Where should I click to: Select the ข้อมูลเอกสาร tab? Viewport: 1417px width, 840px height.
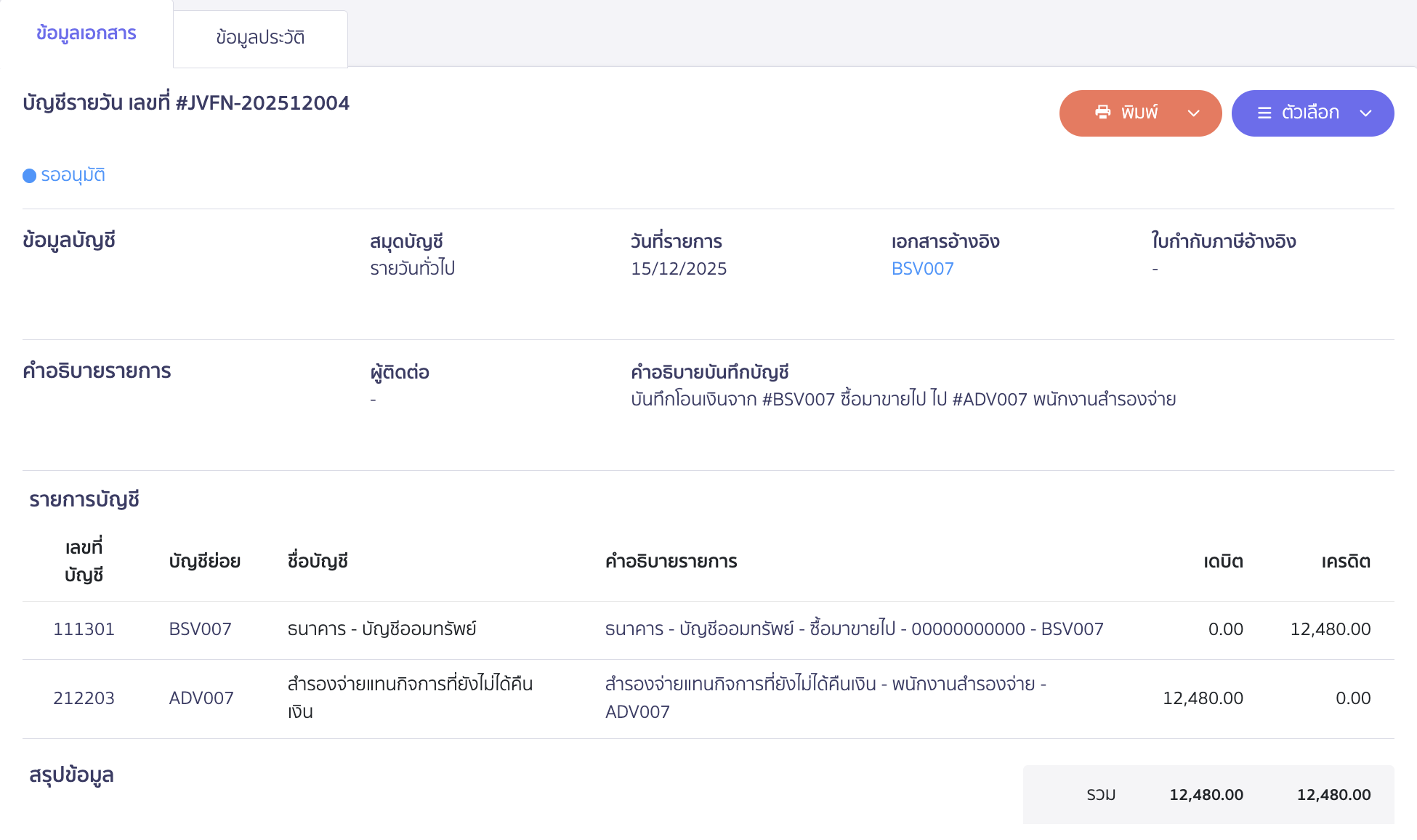pyautogui.click(x=85, y=33)
